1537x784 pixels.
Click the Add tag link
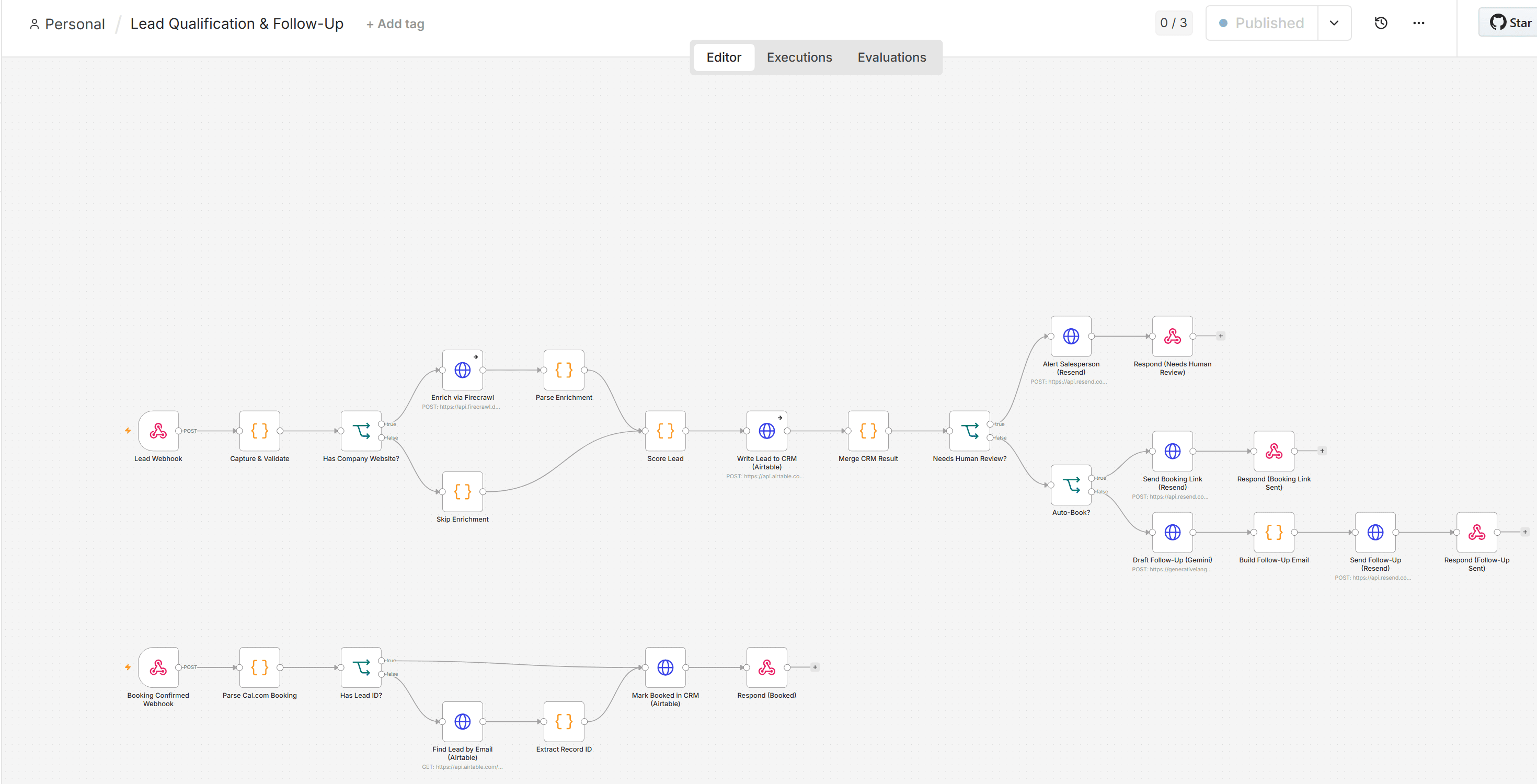[x=395, y=24]
